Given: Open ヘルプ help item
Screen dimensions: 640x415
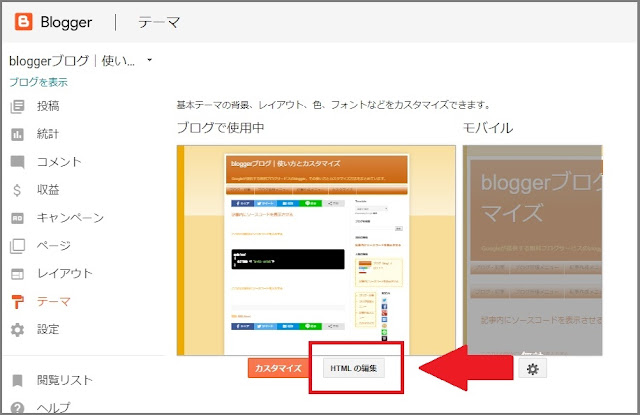Looking at the screenshot, I should point(53,407).
